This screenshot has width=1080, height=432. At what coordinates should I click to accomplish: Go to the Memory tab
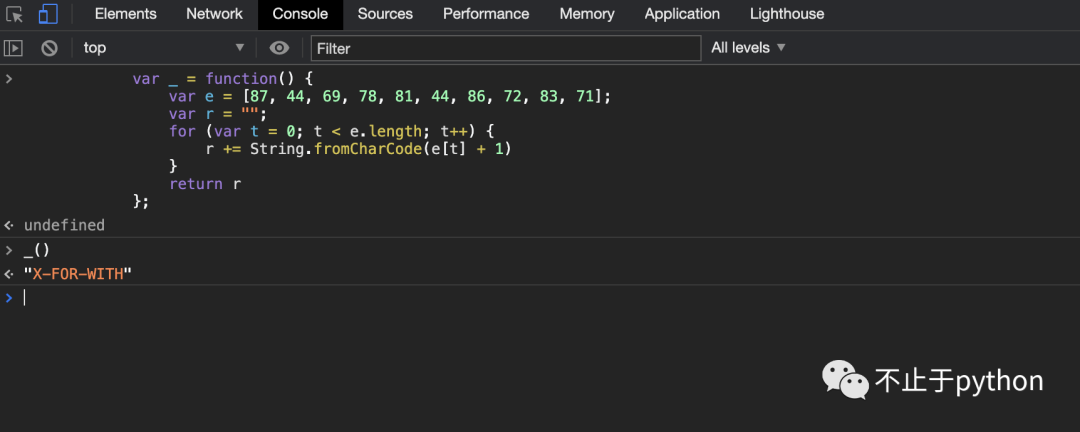pos(587,14)
